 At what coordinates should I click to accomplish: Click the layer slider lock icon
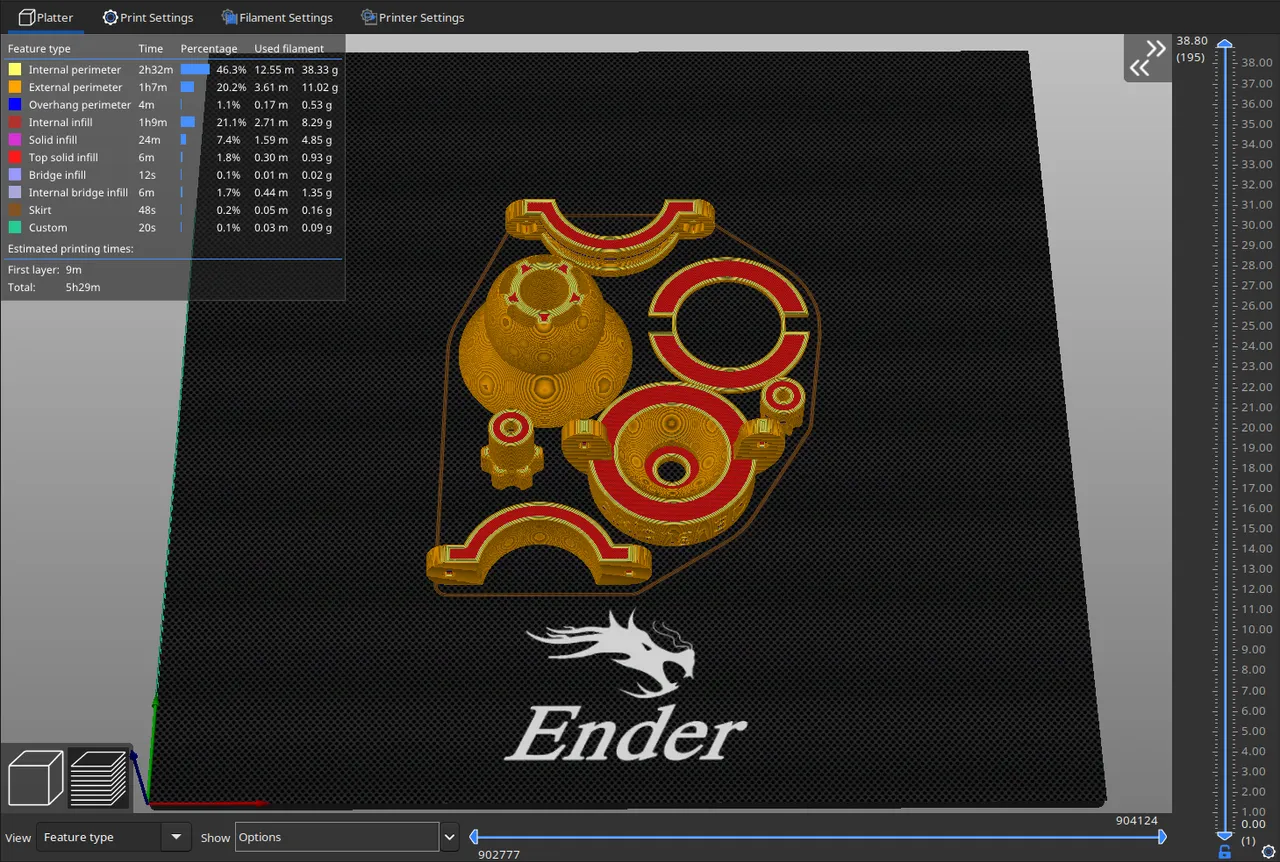[x=1224, y=852]
